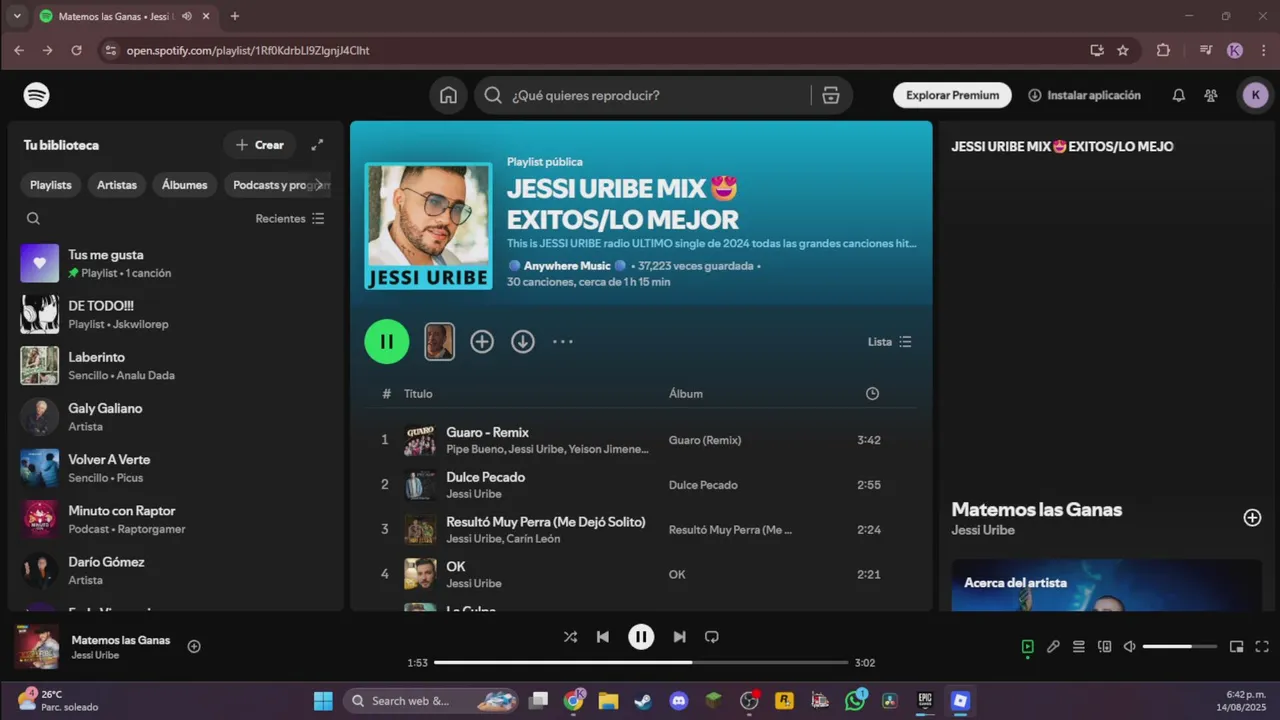Open a new browser tab

235,16
